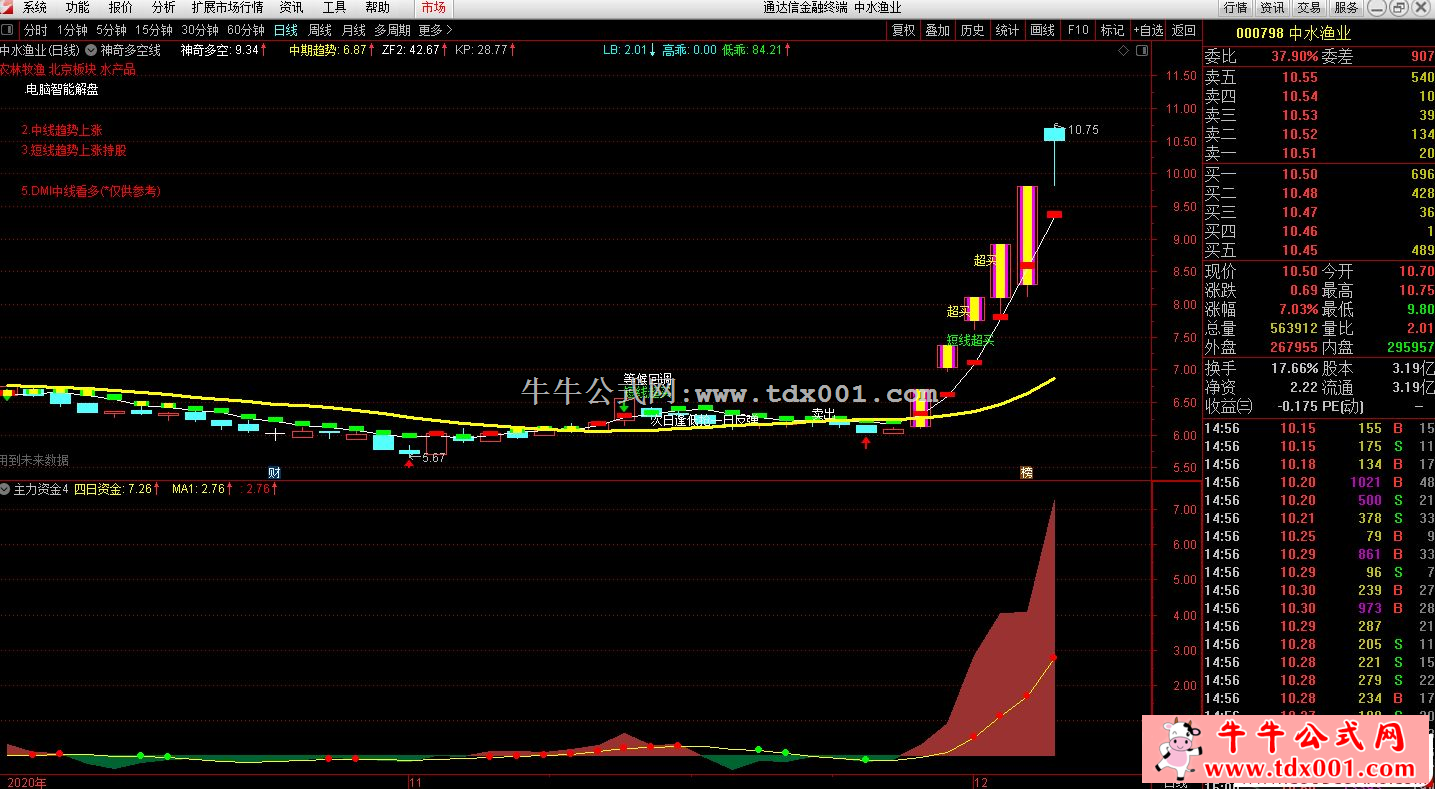This screenshot has height=789, width=1435.
Task: Toggle the side panel icon near the diamond
Action: pos(1142,50)
